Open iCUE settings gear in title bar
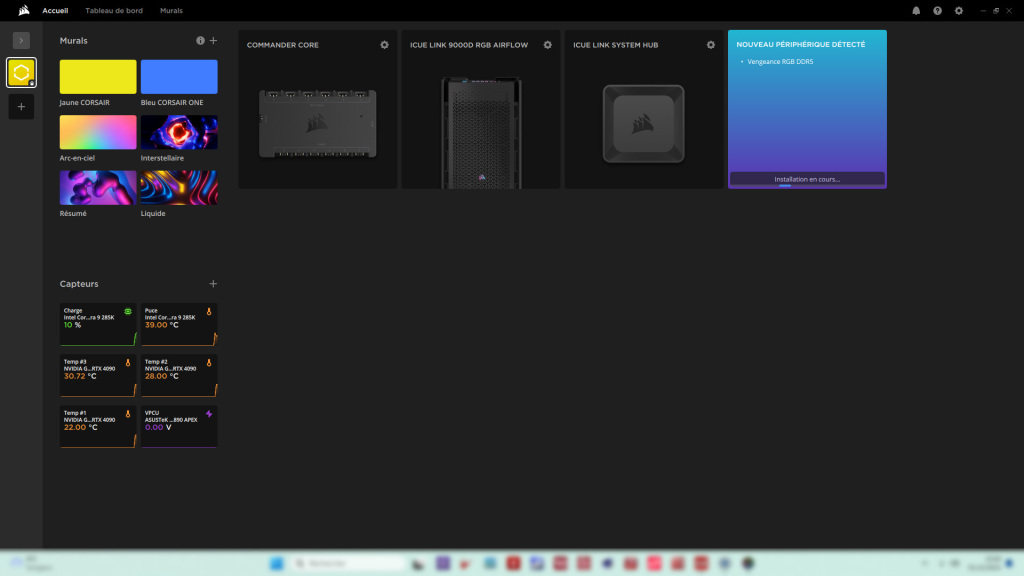The width and height of the screenshot is (1024, 576). [x=959, y=10]
